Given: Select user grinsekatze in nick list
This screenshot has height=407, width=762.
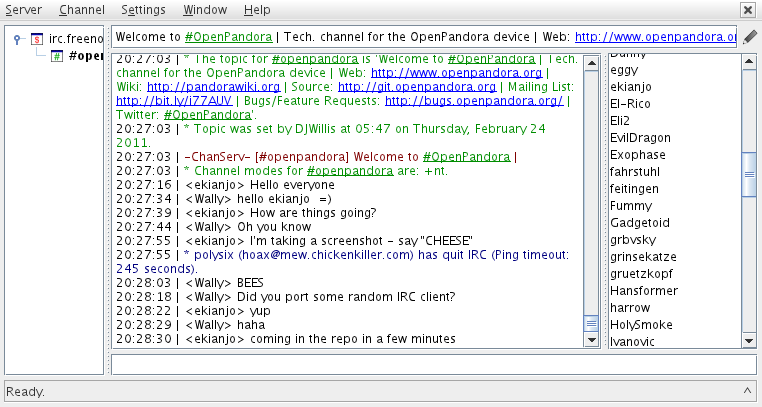Looking at the screenshot, I should point(643,257).
